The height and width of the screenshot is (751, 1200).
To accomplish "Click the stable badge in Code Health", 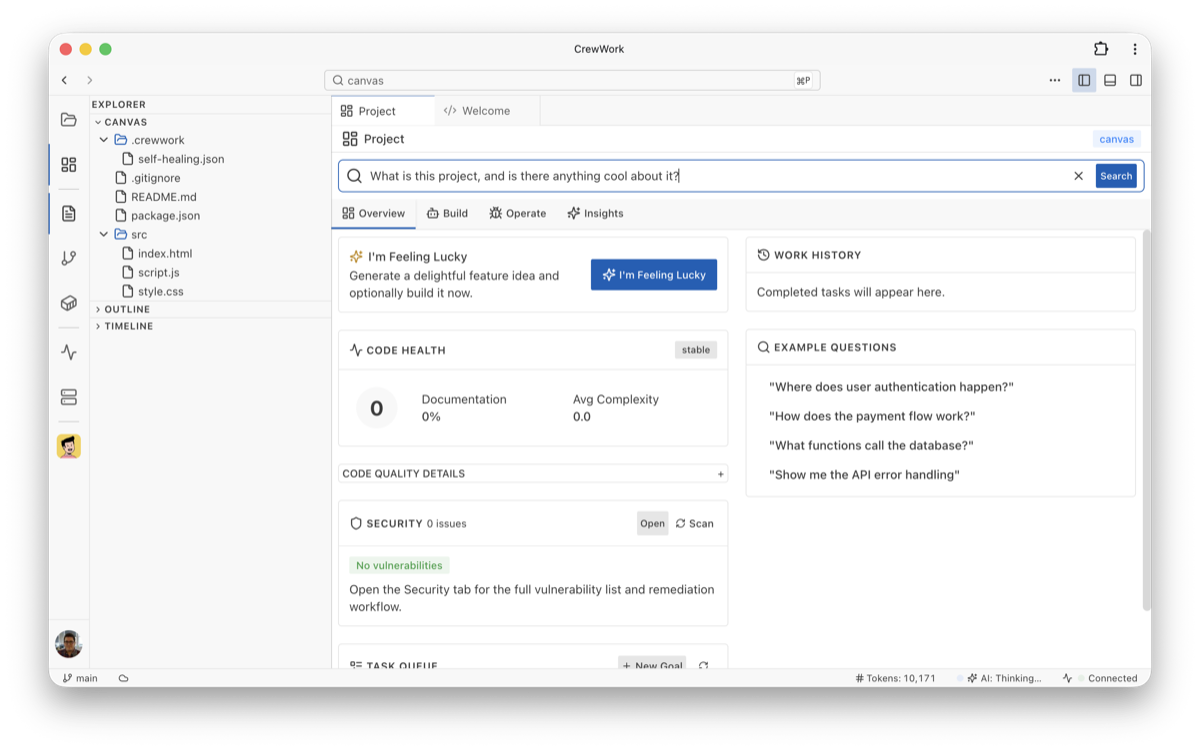I will [696, 350].
